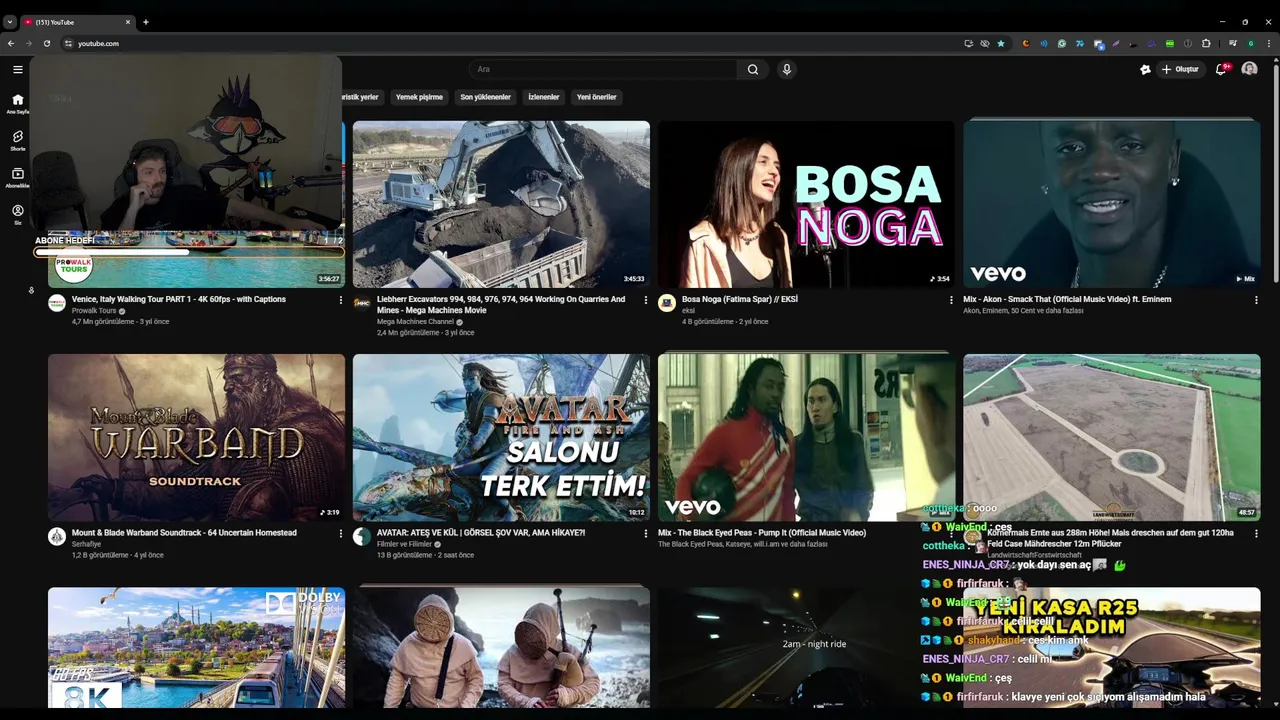
Task: Select the Yemek pişirme filter chip
Action: pos(419,97)
